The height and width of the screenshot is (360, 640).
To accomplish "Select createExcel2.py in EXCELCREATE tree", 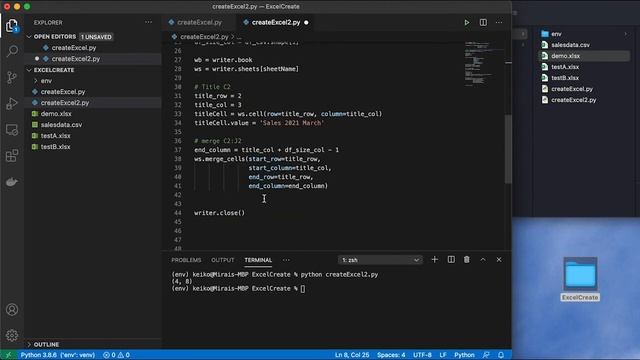I will 65,103.
